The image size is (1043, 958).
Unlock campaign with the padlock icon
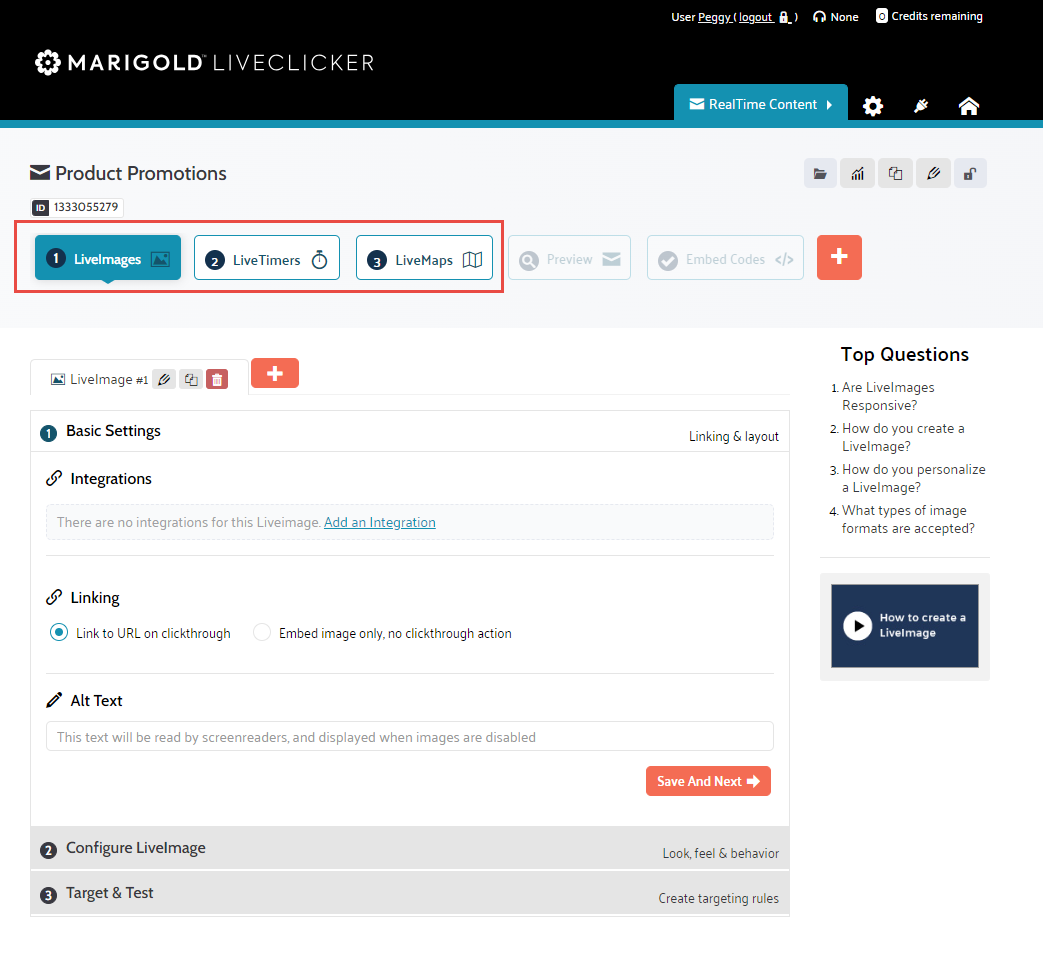point(969,173)
